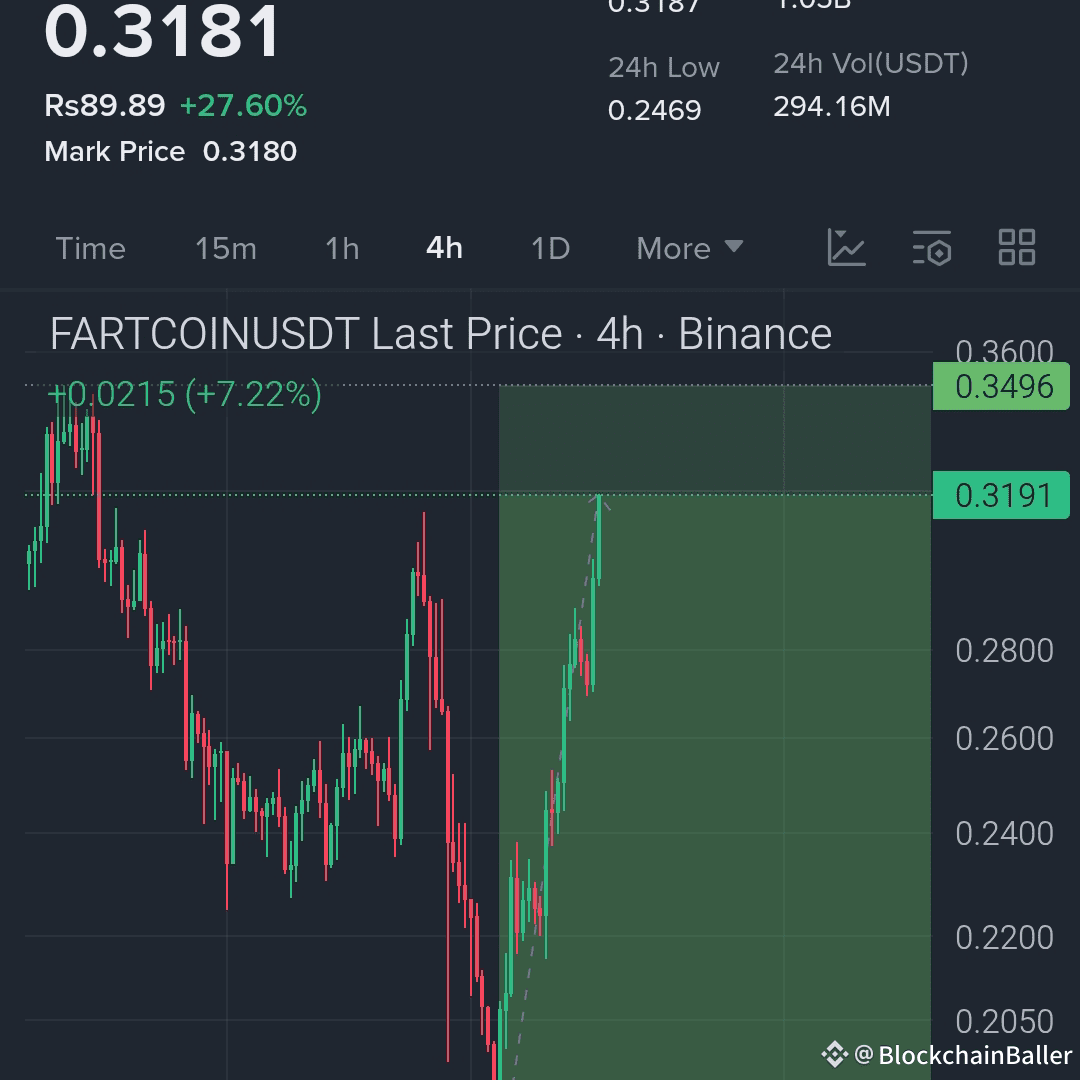The image size is (1080, 1080).
Task: Click the 0.2400 price axis label
Action: point(1004,834)
